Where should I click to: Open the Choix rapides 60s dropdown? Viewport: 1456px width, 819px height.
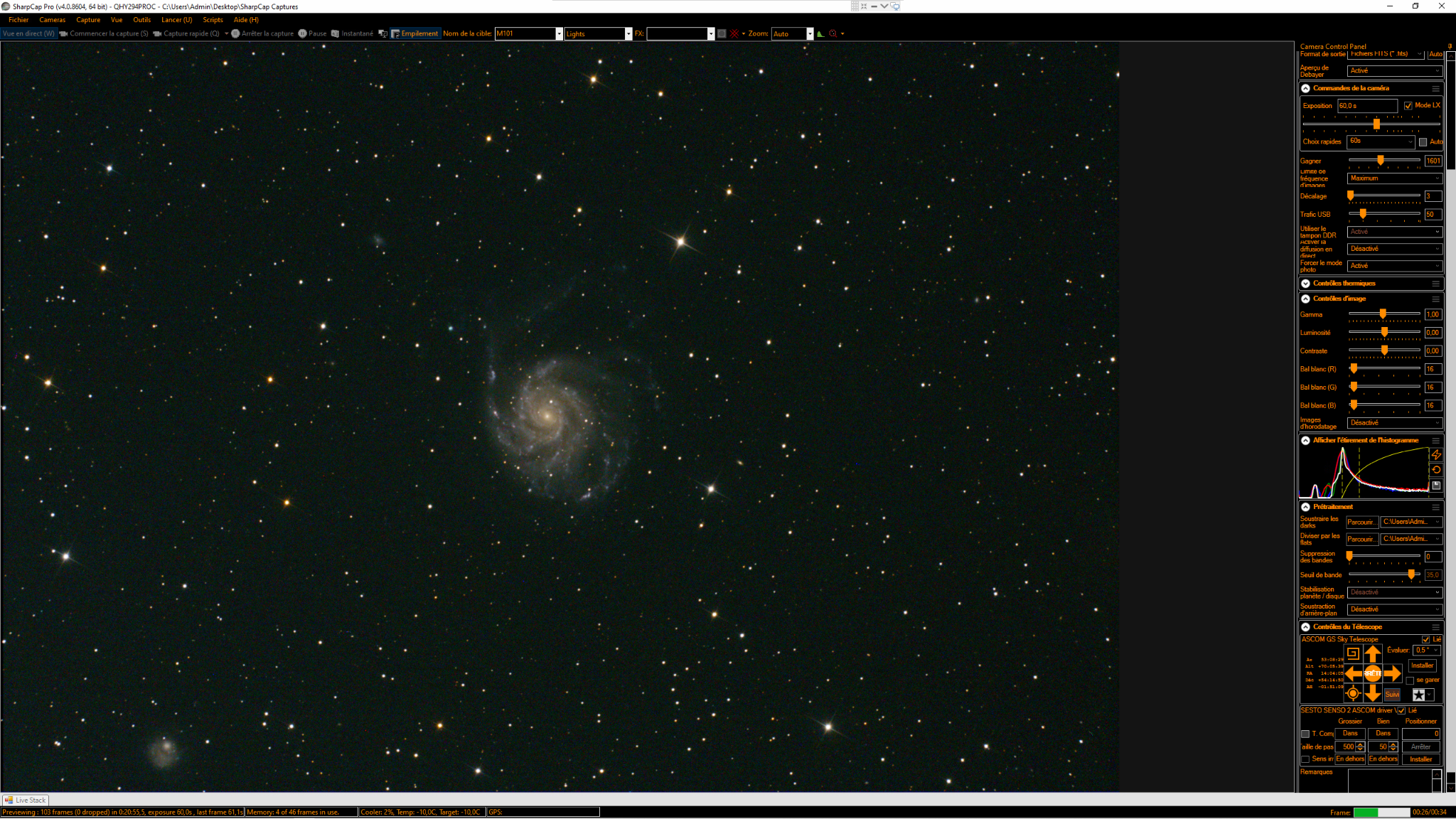[1381, 141]
